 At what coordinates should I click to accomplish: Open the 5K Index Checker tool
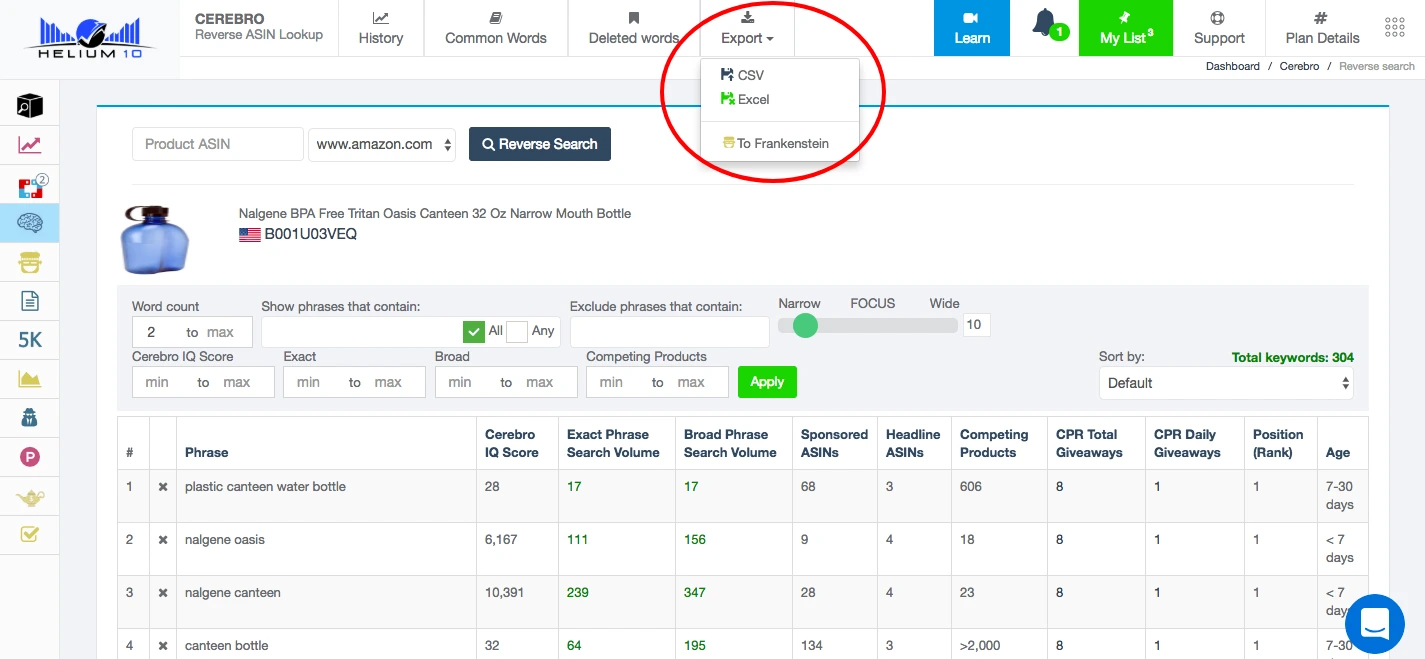pos(28,340)
